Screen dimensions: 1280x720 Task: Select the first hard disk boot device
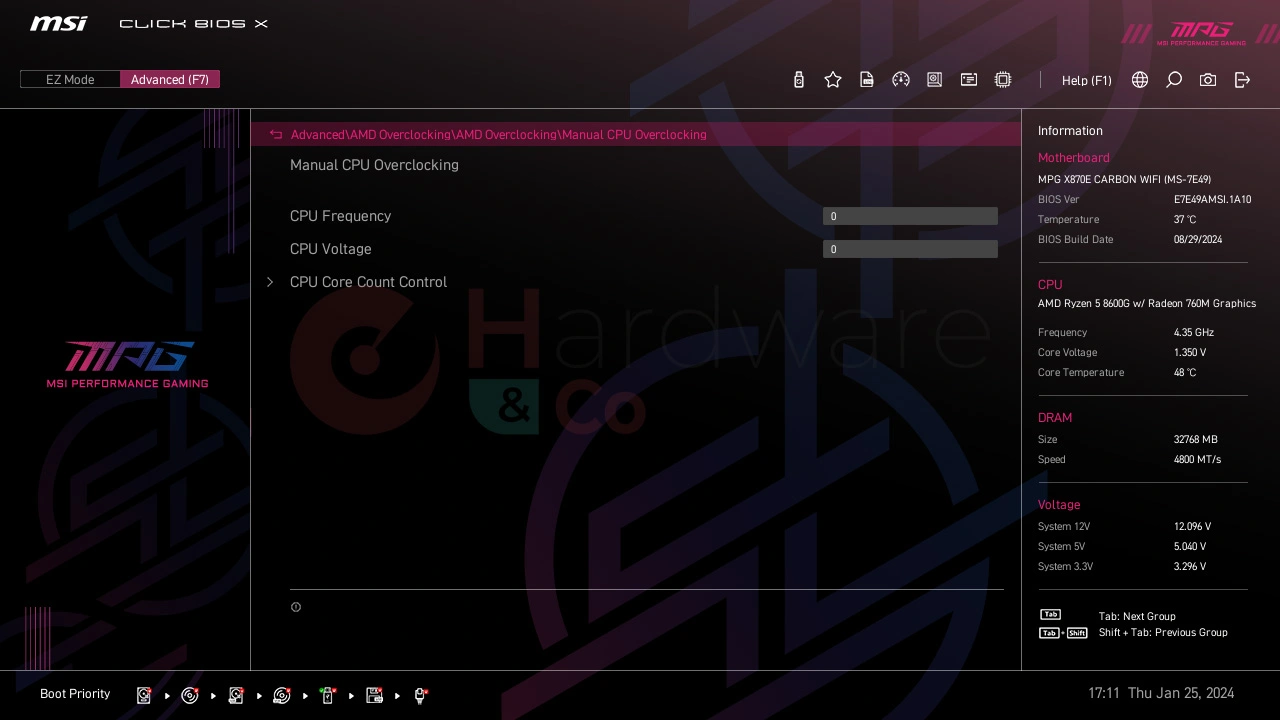coord(145,695)
